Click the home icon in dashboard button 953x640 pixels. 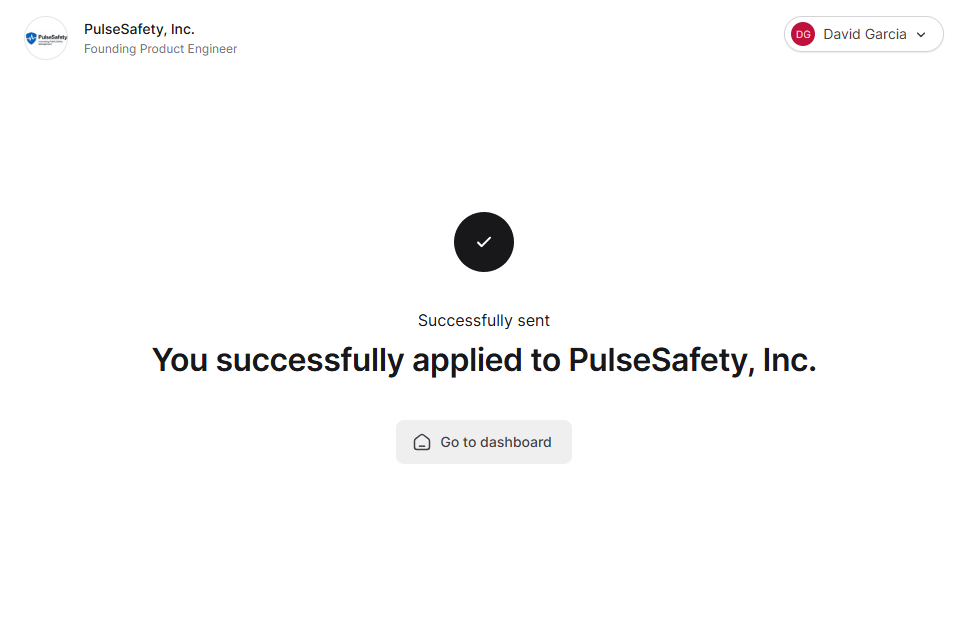(422, 442)
